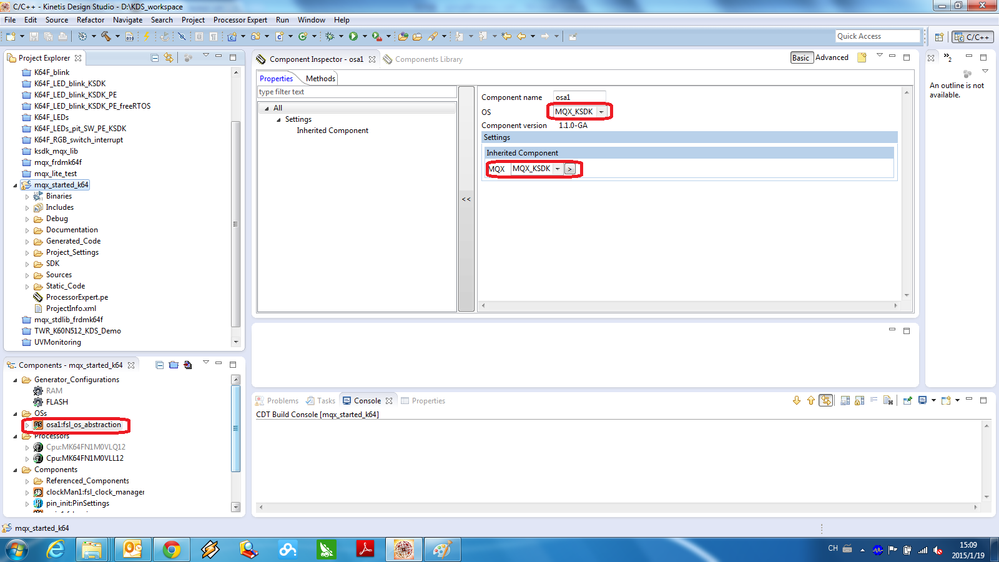Click the Pin Console icon
The height and width of the screenshot is (562, 999).
907,401
